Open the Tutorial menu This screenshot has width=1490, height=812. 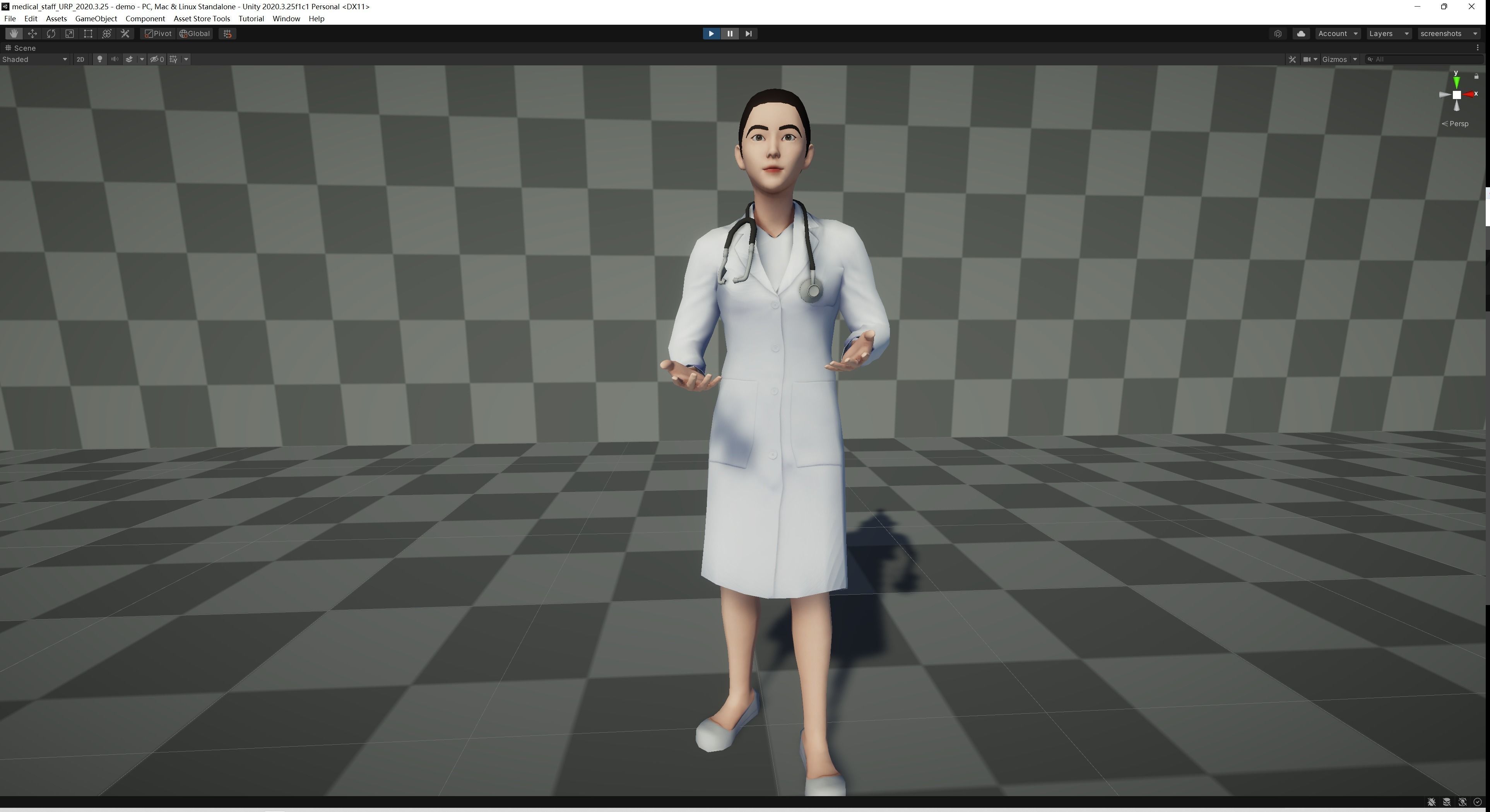click(251, 19)
